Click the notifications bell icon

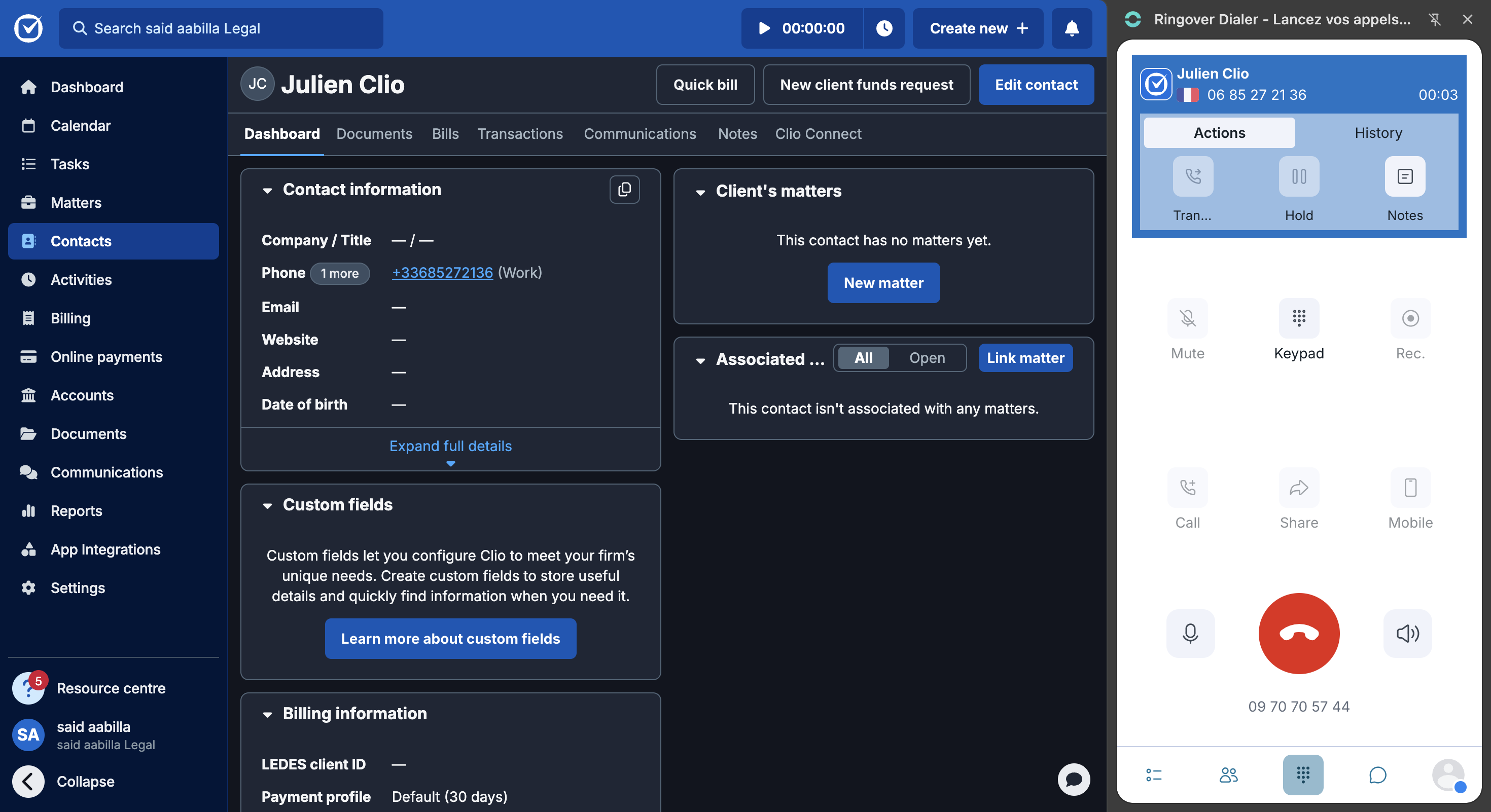pyautogui.click(x=1072, y=28)
